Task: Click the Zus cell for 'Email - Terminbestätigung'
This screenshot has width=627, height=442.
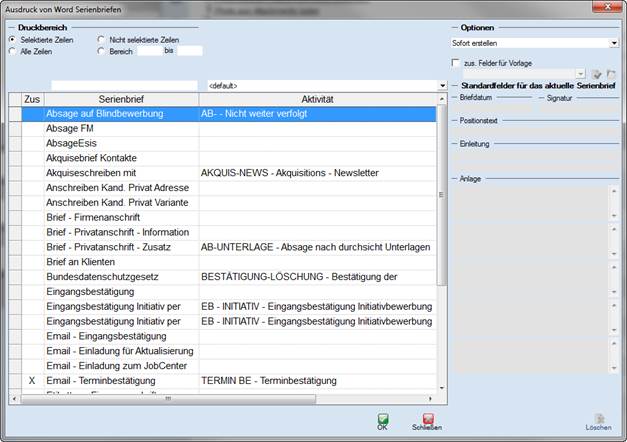Action: 31,381
